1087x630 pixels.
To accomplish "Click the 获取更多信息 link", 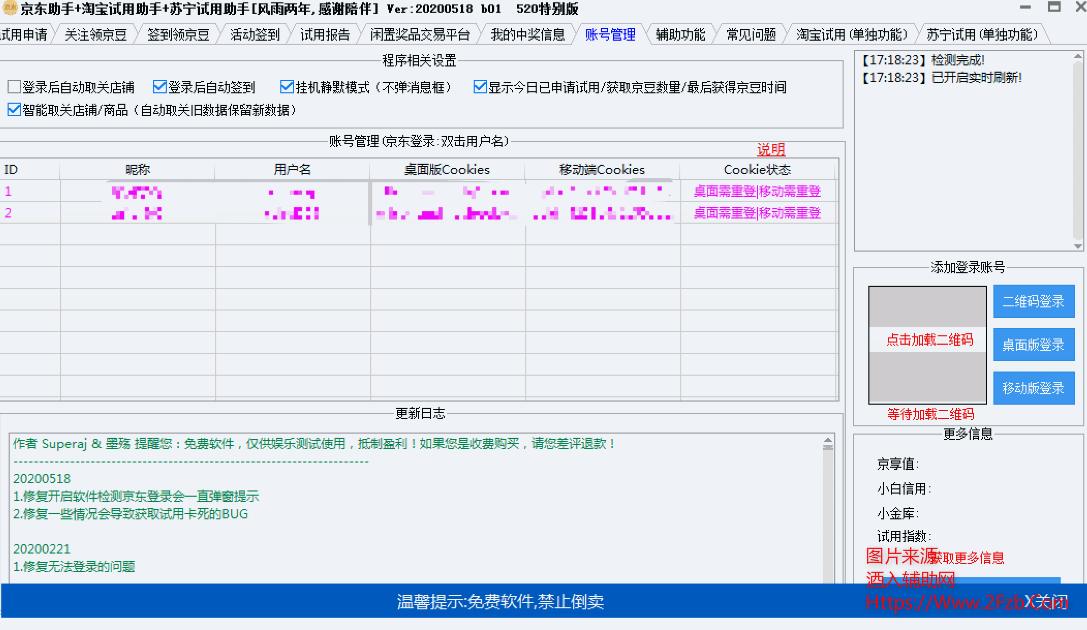I will [x=968, y=558].
